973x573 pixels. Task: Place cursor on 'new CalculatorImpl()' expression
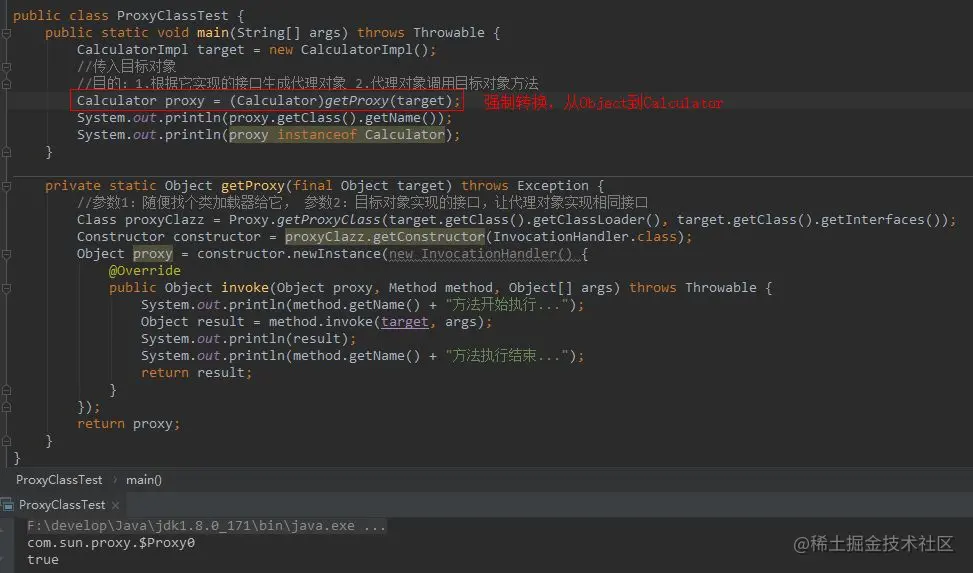(348, 50)
